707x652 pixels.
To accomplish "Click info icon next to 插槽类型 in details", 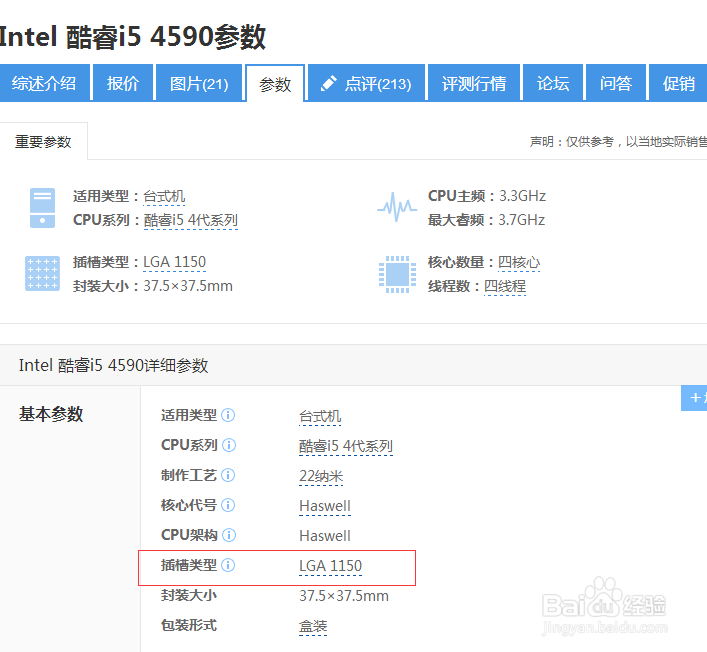I will coord(228,565).
